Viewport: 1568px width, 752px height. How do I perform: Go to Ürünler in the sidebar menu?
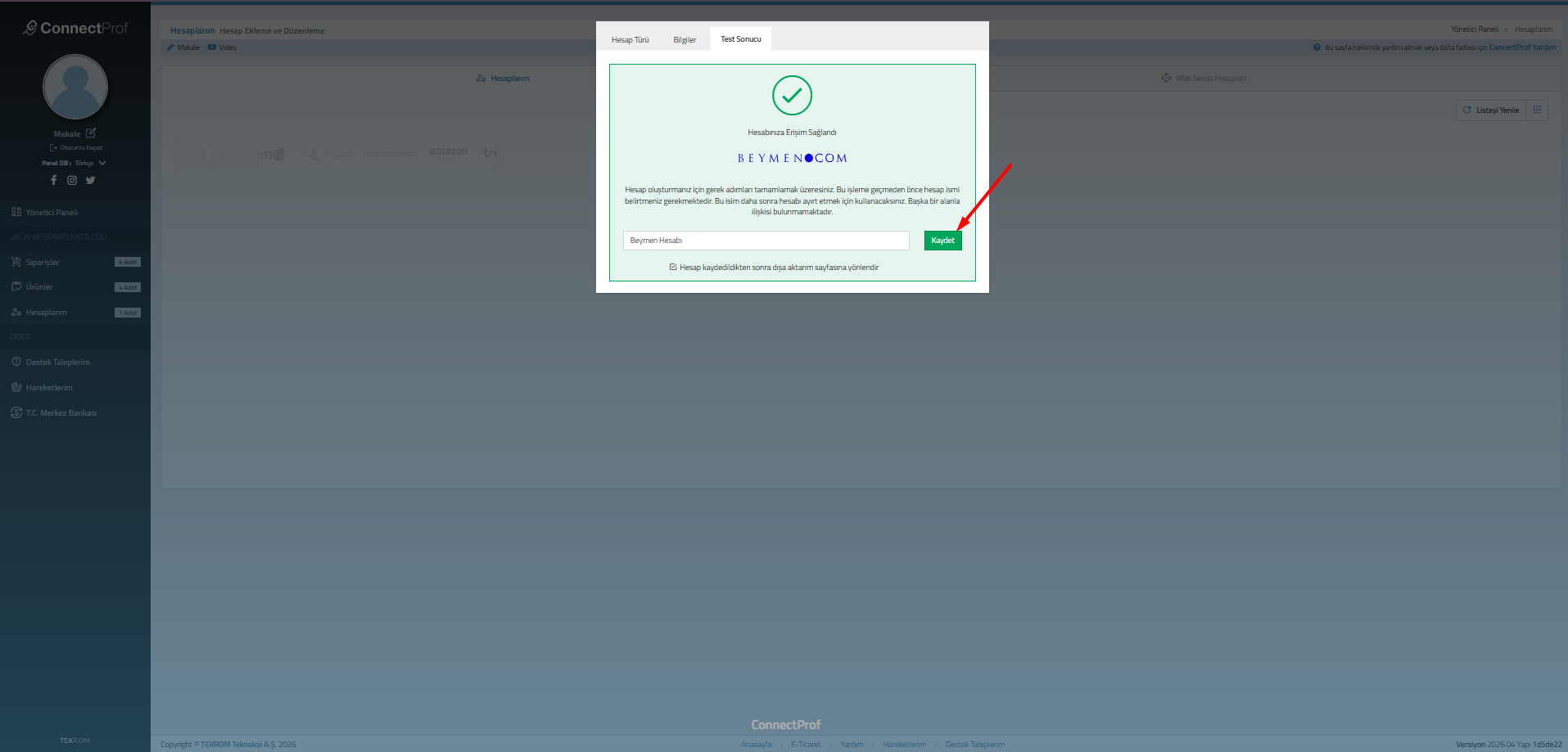click(x=39, y=287)
